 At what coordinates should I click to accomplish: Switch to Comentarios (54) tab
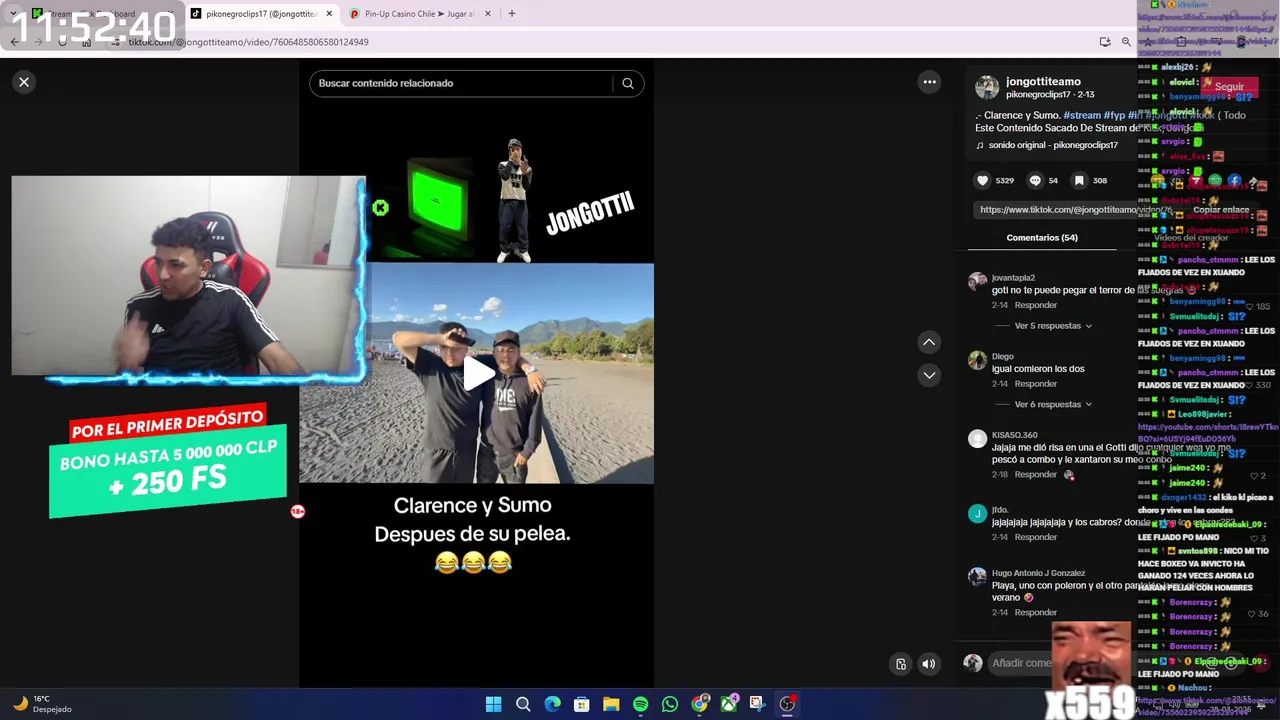[x=1042, y=238]
